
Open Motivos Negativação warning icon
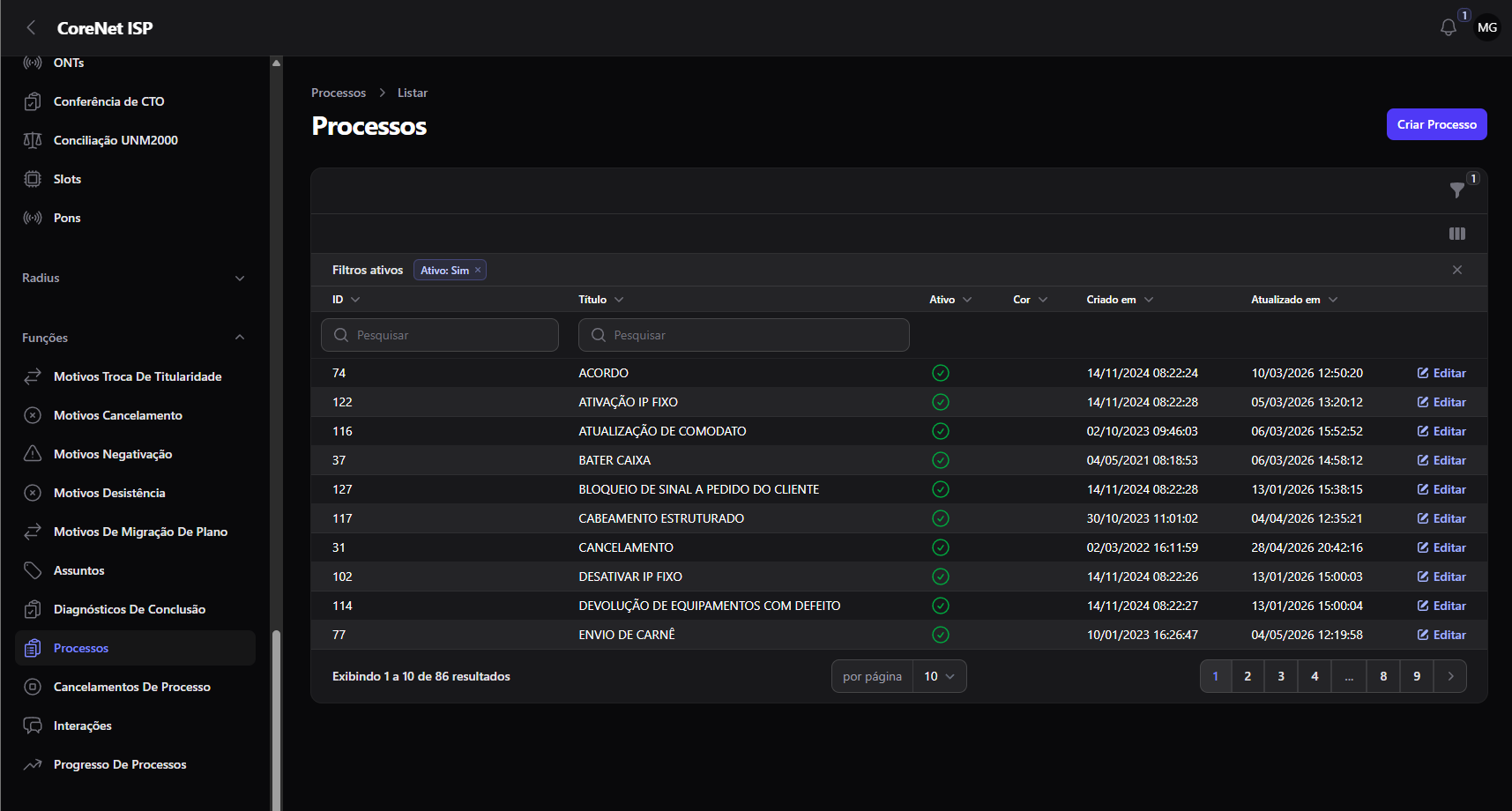pos(33,454)
